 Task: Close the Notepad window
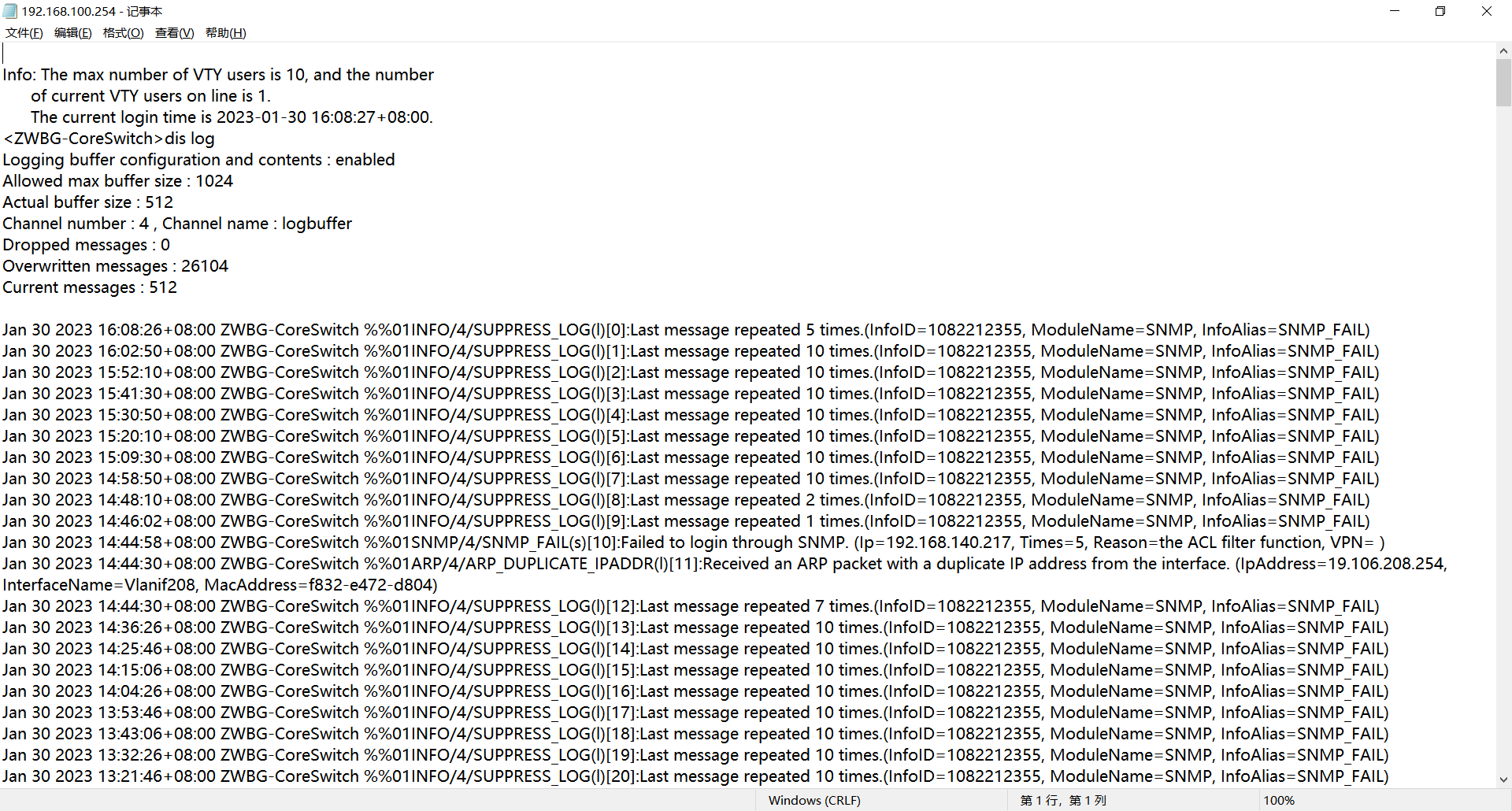tap(1487, 11)
